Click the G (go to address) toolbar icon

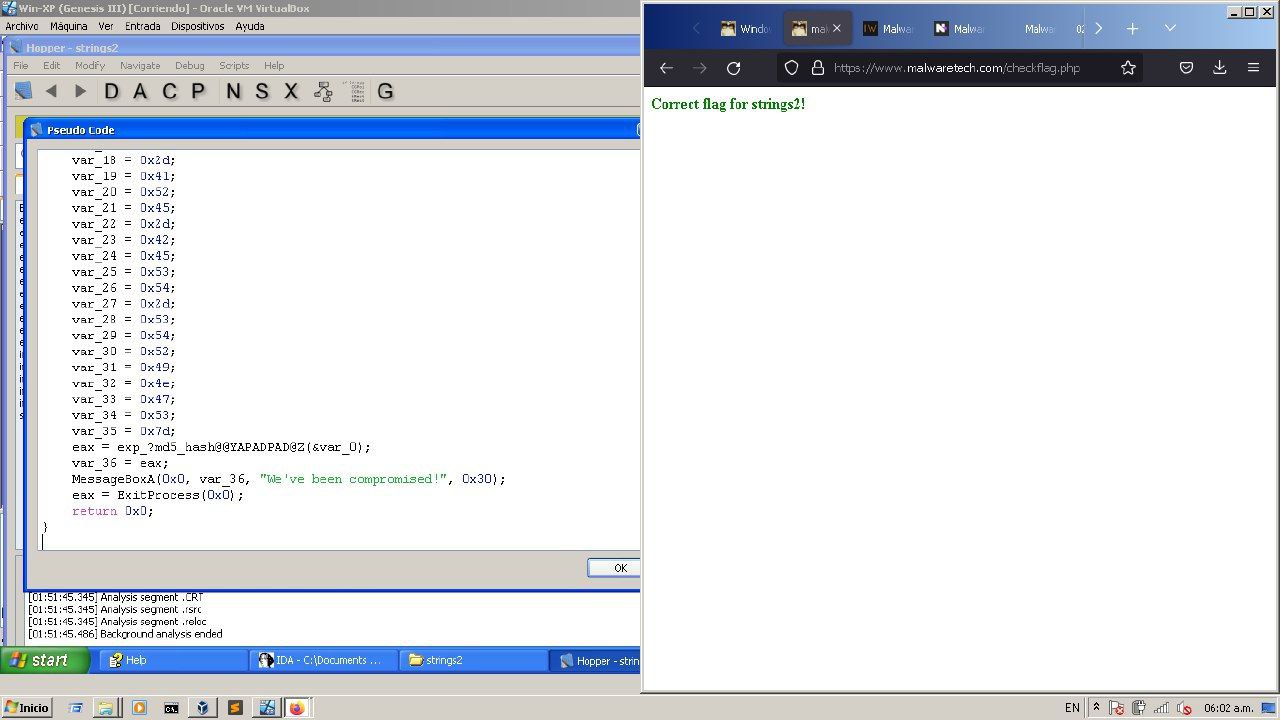[385, 90]
